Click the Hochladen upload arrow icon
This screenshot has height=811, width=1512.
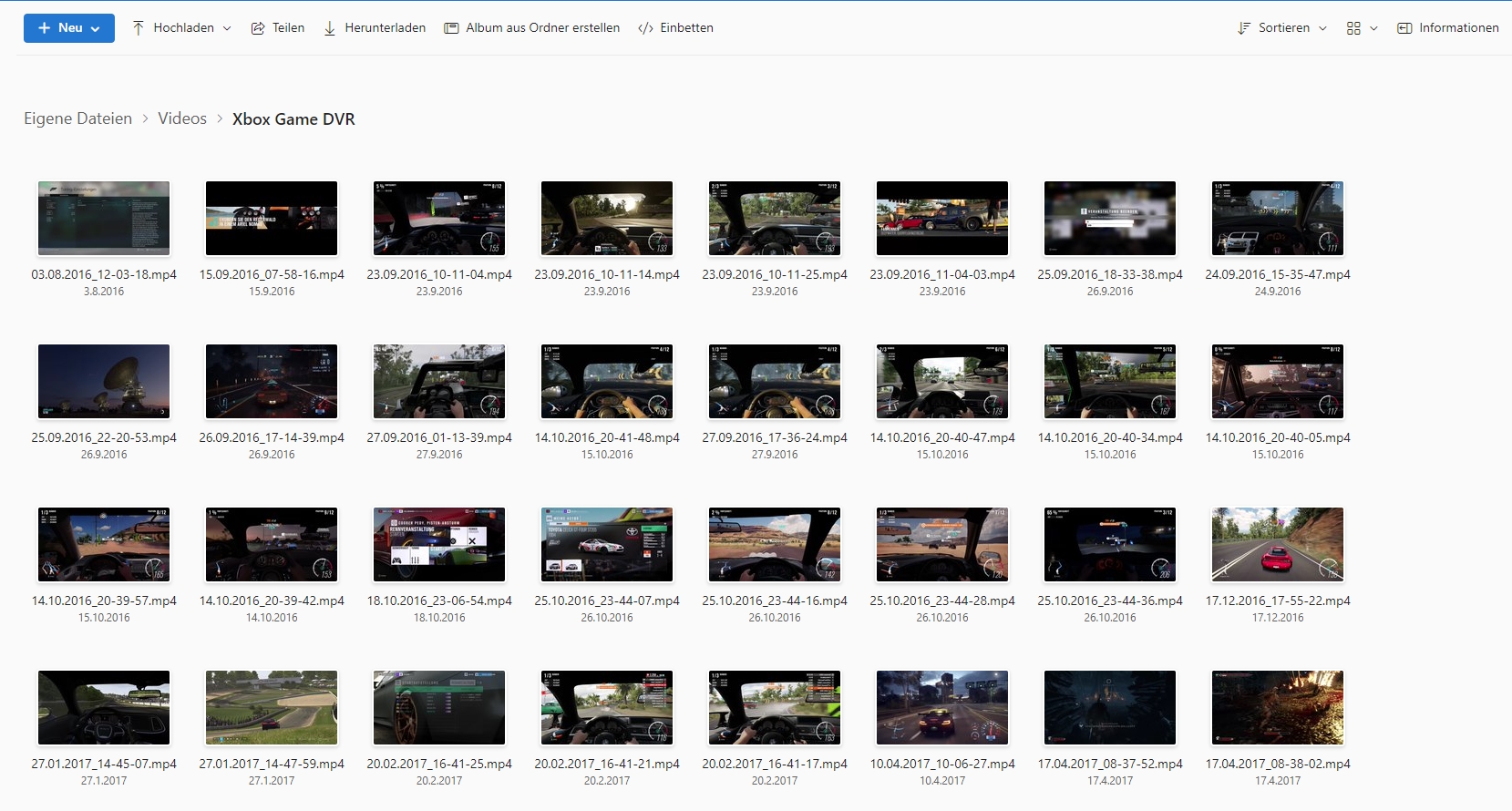pyautogui.click(x=139, y=28)
